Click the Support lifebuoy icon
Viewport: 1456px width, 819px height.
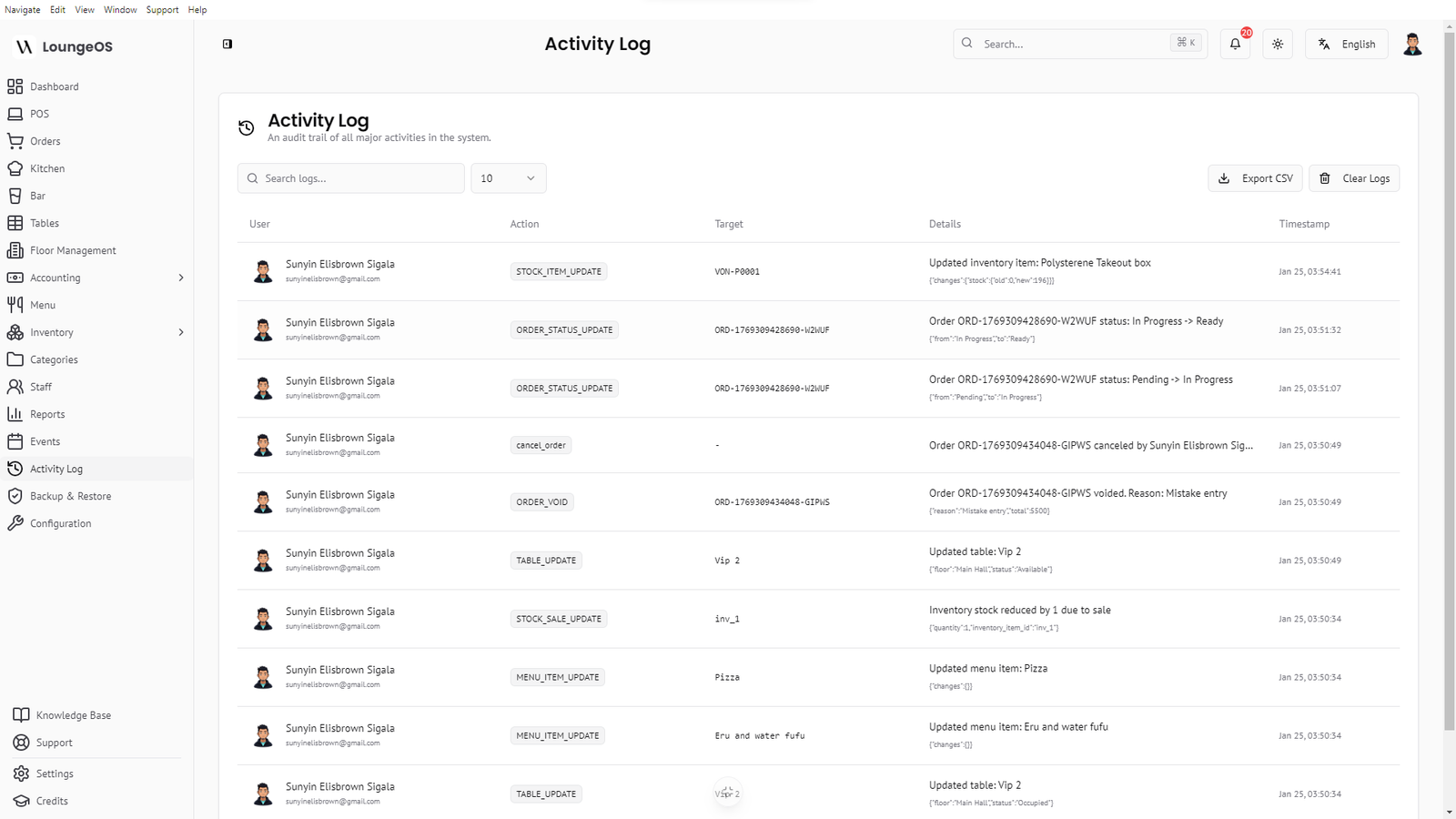(21, 743)
